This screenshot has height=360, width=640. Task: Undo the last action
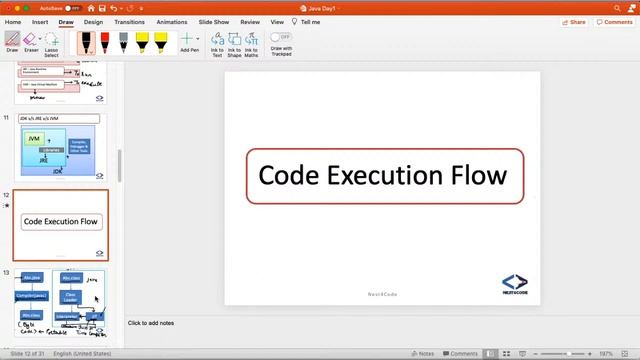click(113, 8)
